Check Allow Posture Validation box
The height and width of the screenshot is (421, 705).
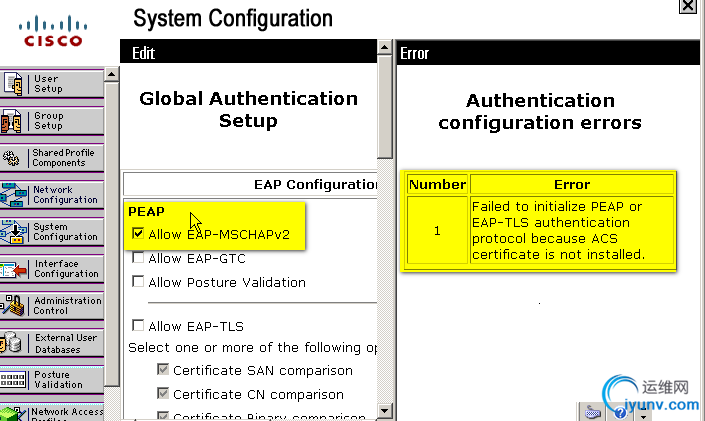tap(138, 282)
